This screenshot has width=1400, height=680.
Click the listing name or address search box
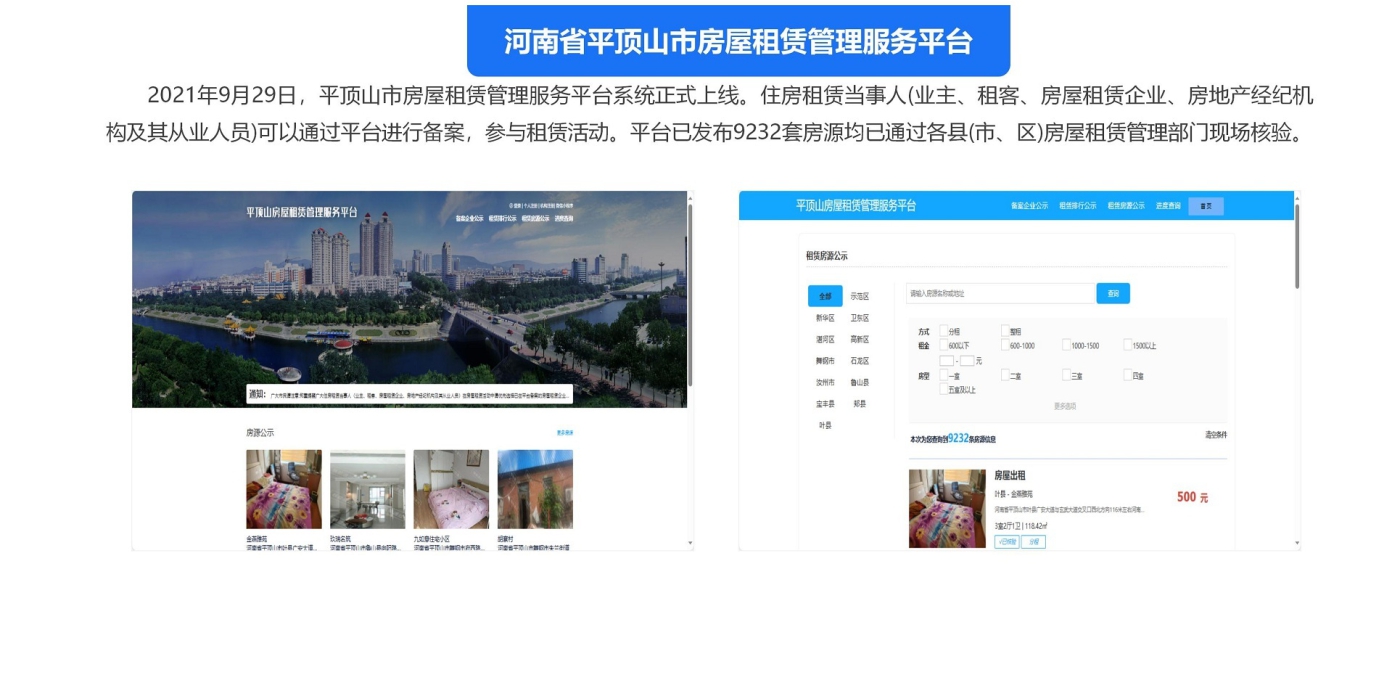(1000, 294)
